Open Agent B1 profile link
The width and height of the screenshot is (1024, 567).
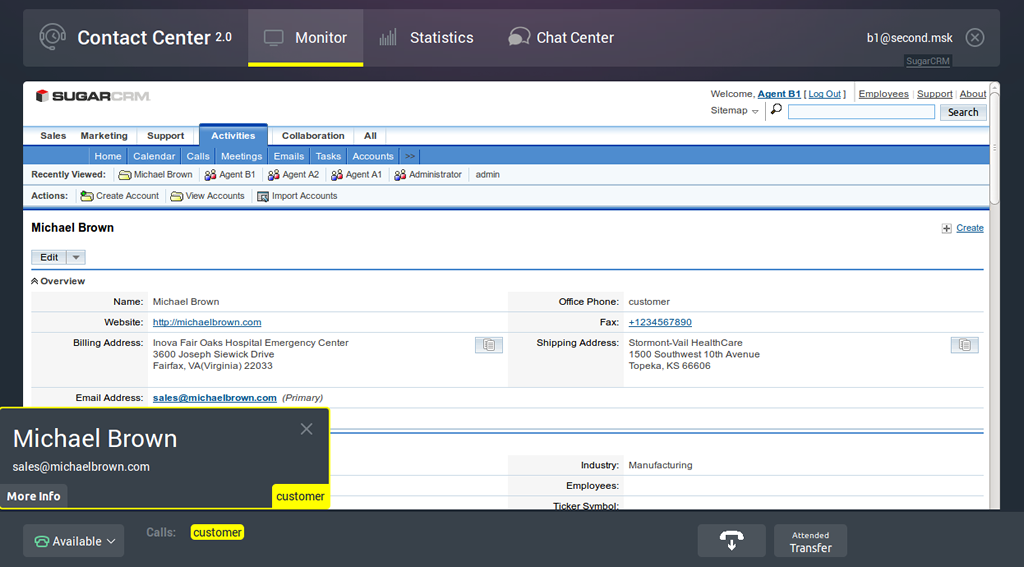(778, 94)
